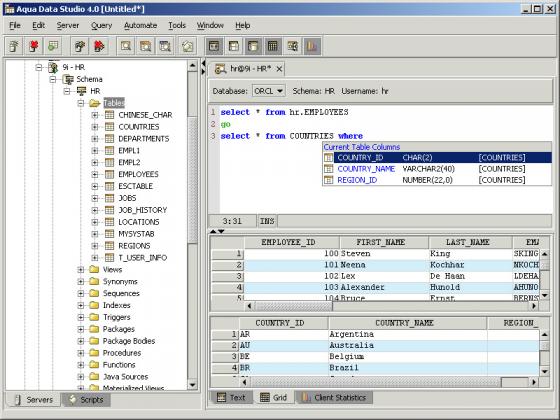
Task: Toggle the grid results toolbar button
Action: [272, 46]
